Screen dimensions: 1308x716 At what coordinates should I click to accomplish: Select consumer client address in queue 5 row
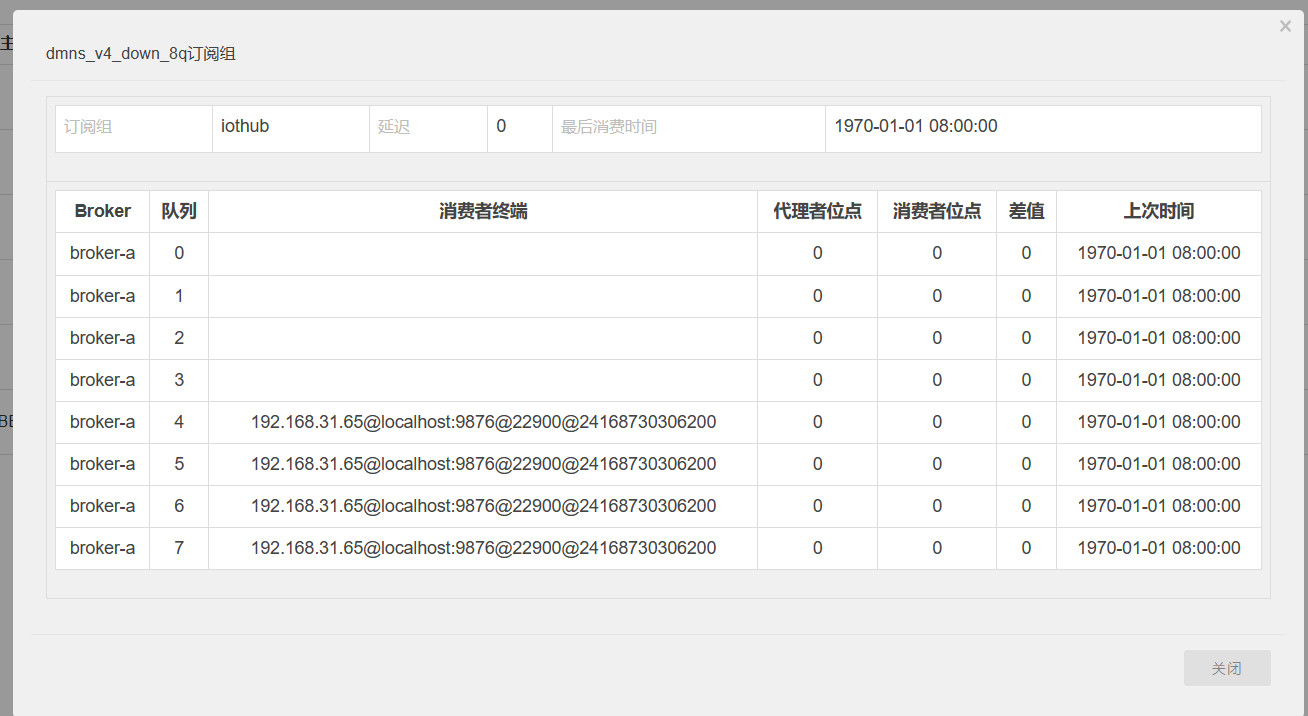(483, 464)
